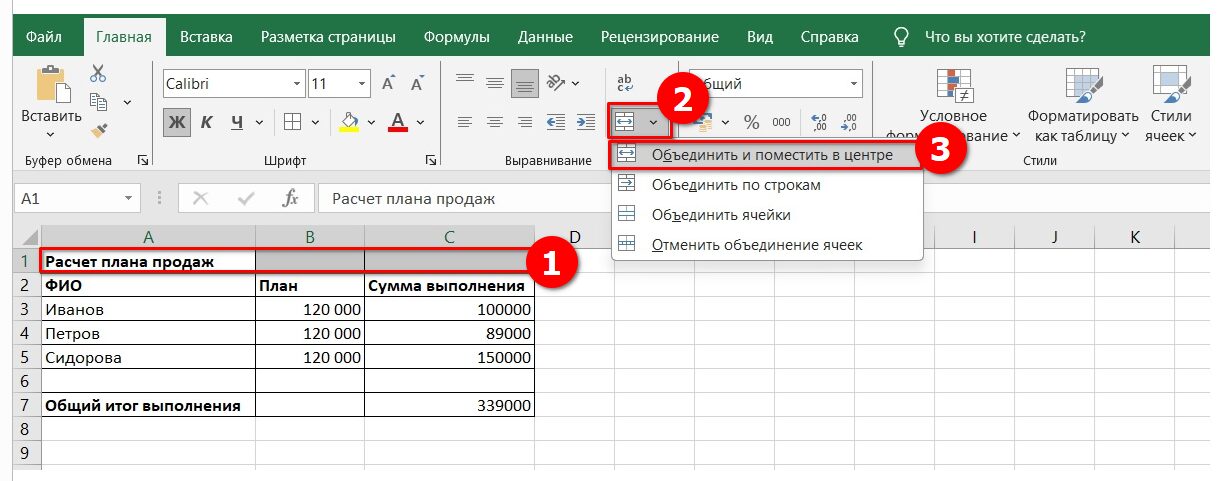Open the Вид tab

click(760, 37)
